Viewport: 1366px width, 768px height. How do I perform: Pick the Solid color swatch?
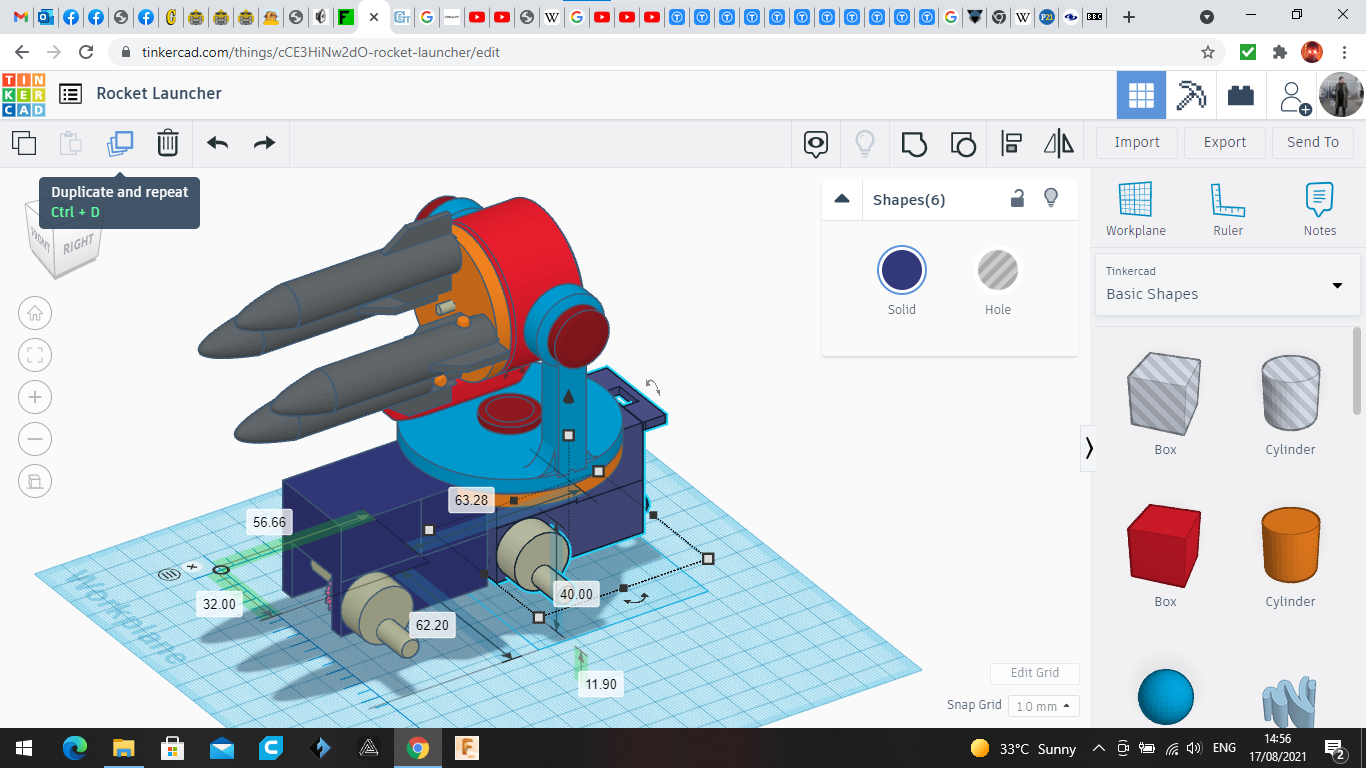click(x=902, y=271)
